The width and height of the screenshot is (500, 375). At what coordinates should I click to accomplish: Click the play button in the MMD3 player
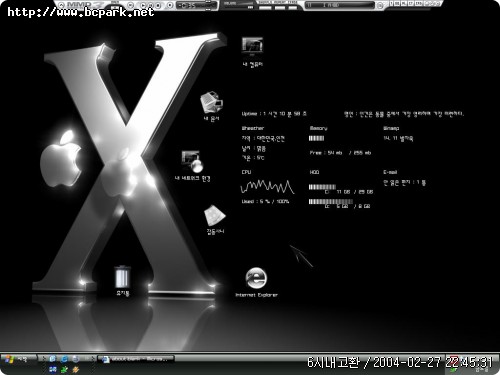coord(143,5)
